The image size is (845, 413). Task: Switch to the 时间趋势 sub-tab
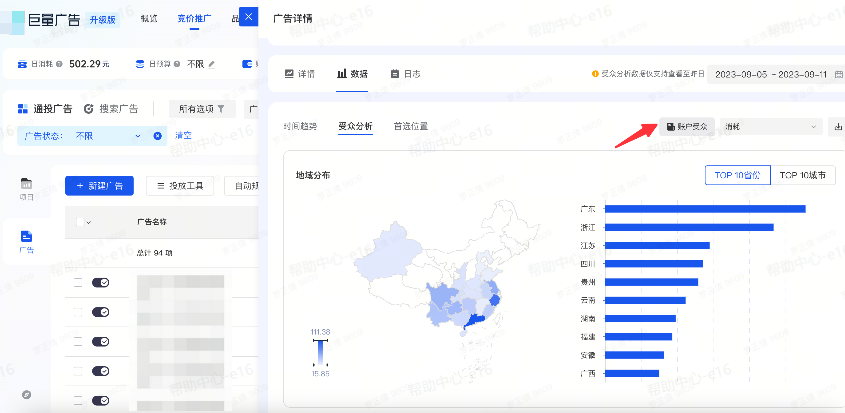point(300,127)
